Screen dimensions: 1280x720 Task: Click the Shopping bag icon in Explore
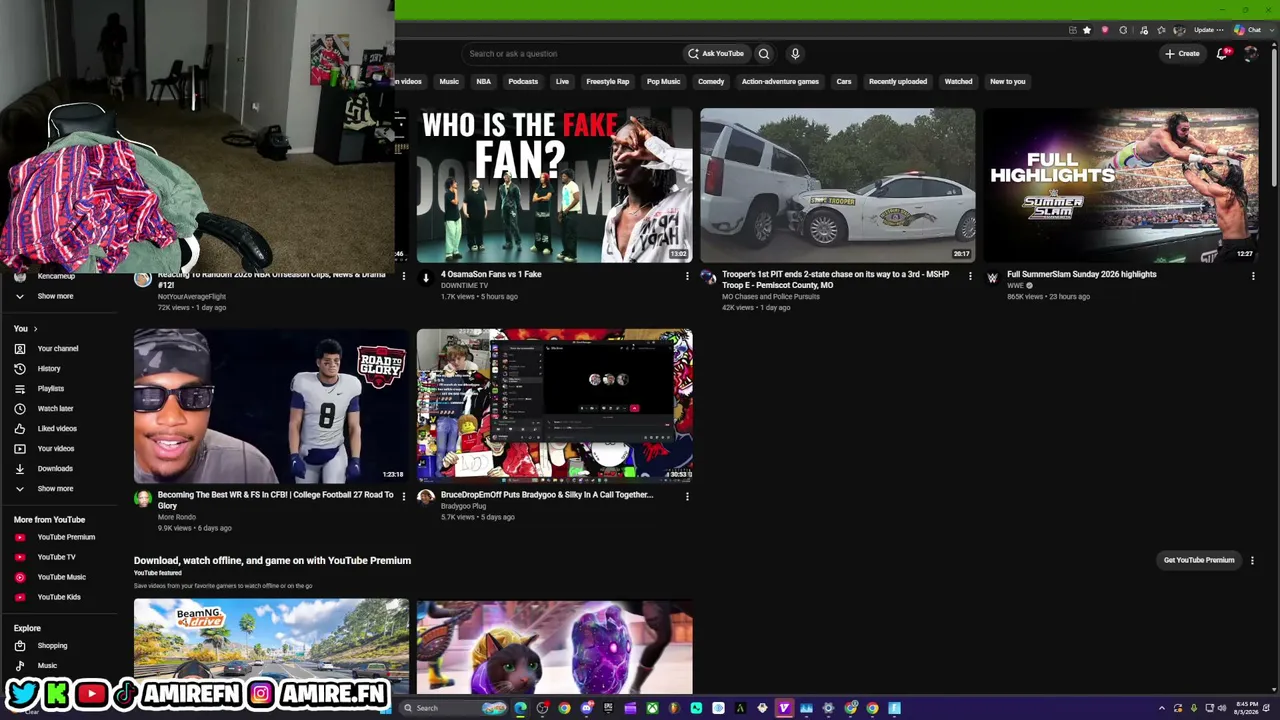coord(20,646)
